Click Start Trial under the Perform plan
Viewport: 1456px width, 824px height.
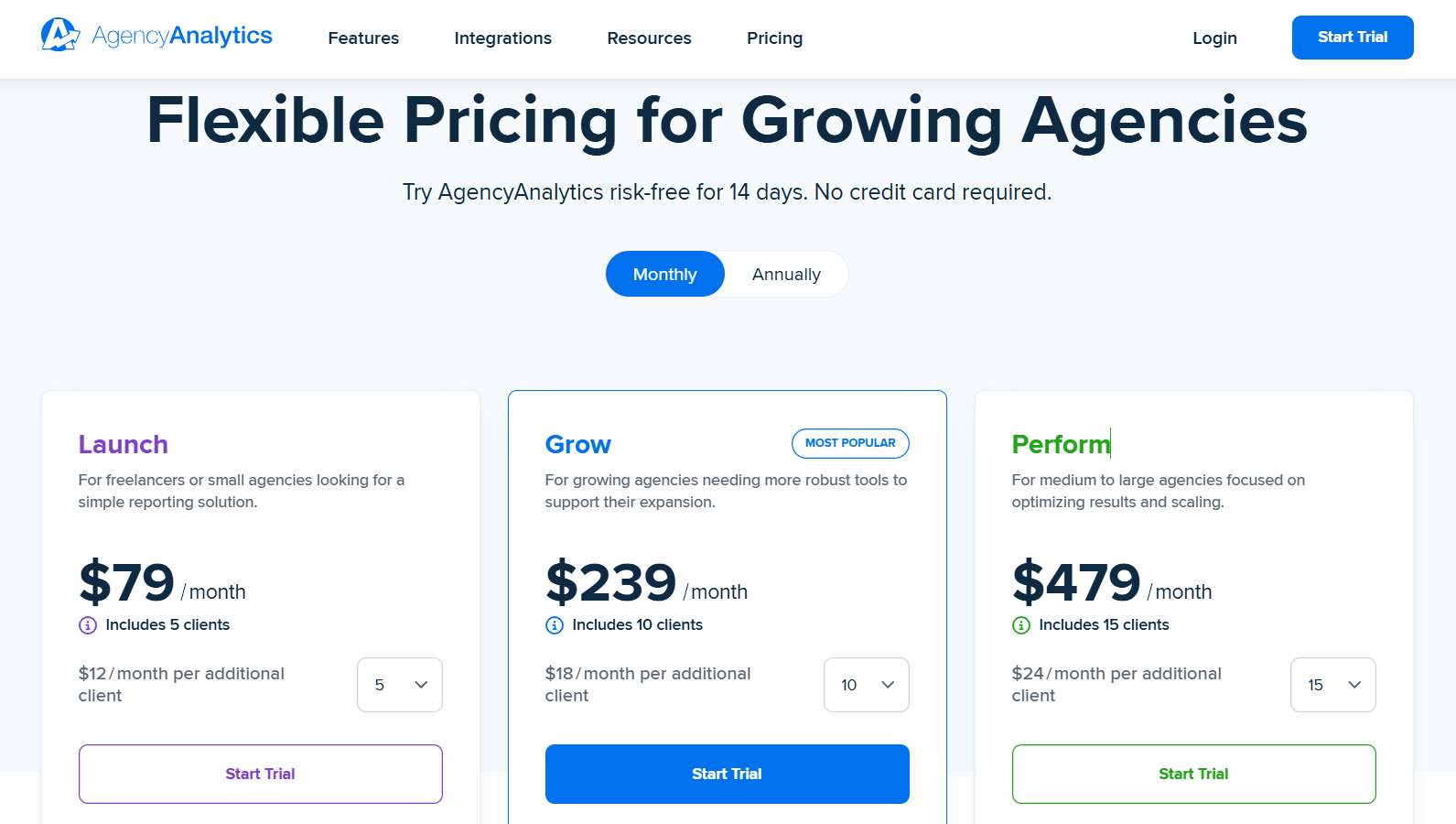coord(1193,774)
